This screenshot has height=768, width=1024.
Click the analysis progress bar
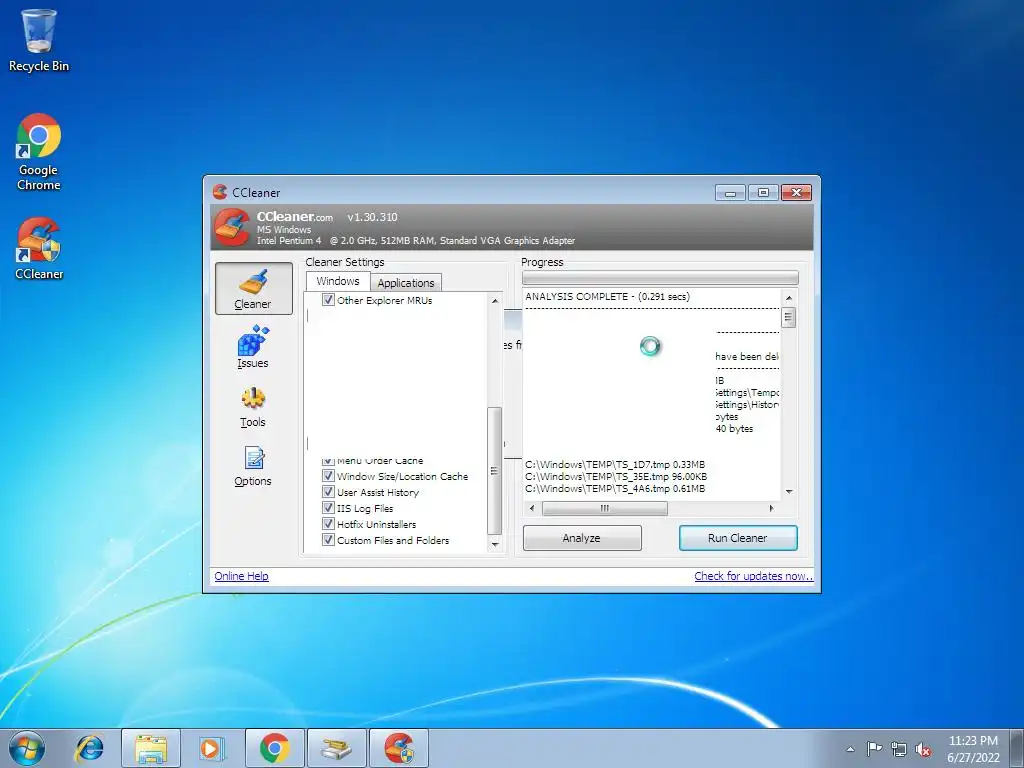(x=660, y=278)
